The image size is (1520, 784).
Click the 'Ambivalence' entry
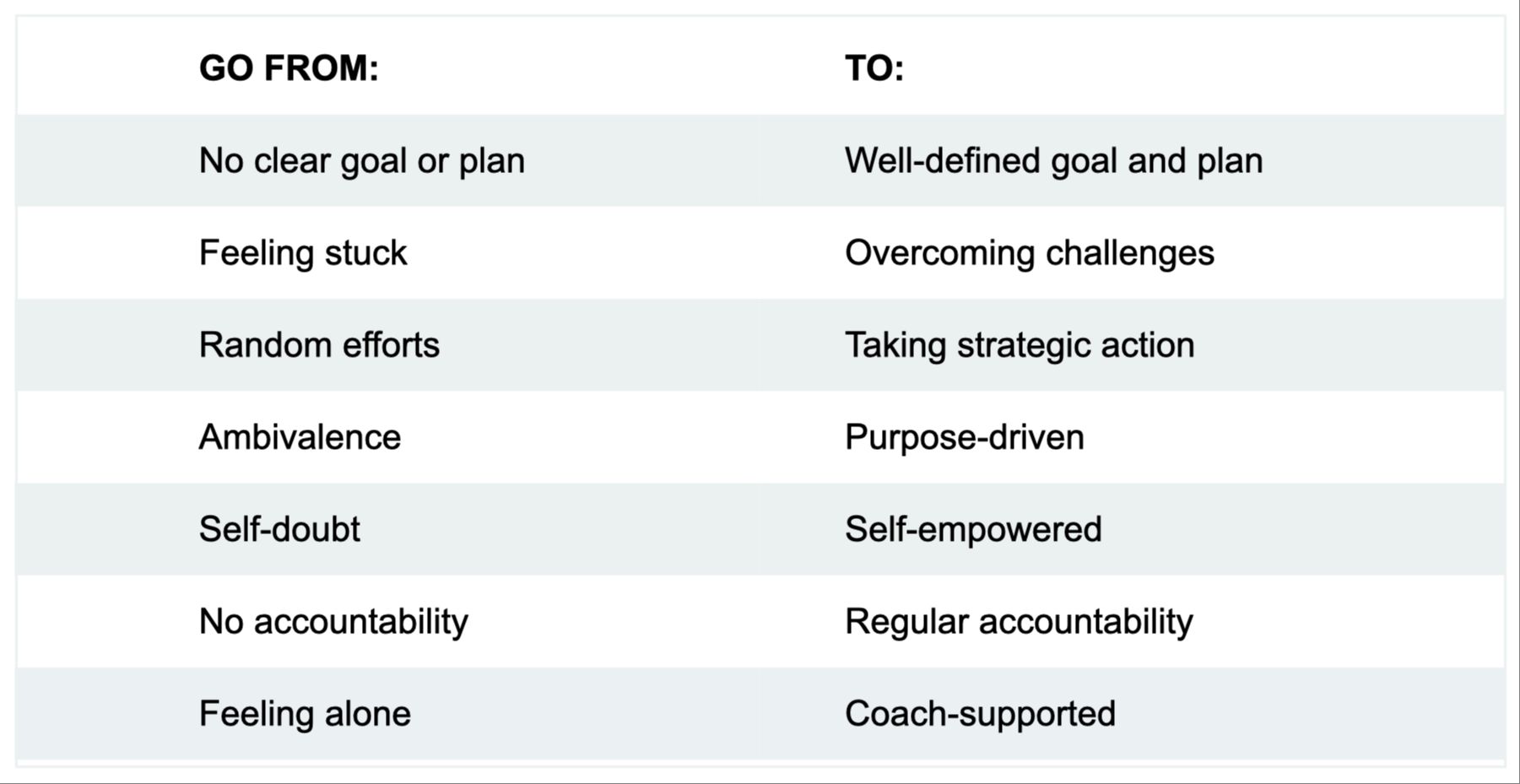click(300, 437)
